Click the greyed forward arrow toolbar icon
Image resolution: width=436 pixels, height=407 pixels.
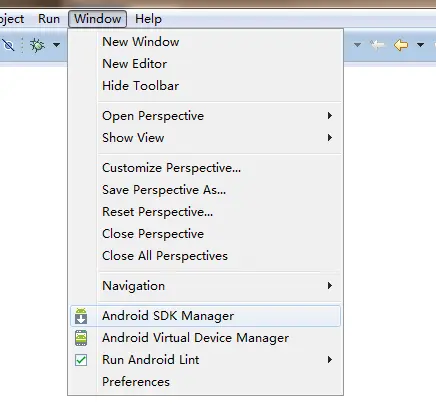(377, 45)
